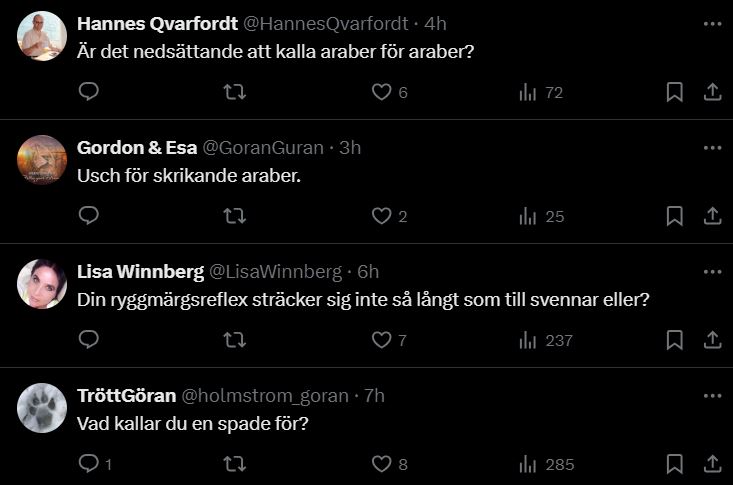
Task: Like Lisa Winnberg's tweet
Action: (381, 340)
